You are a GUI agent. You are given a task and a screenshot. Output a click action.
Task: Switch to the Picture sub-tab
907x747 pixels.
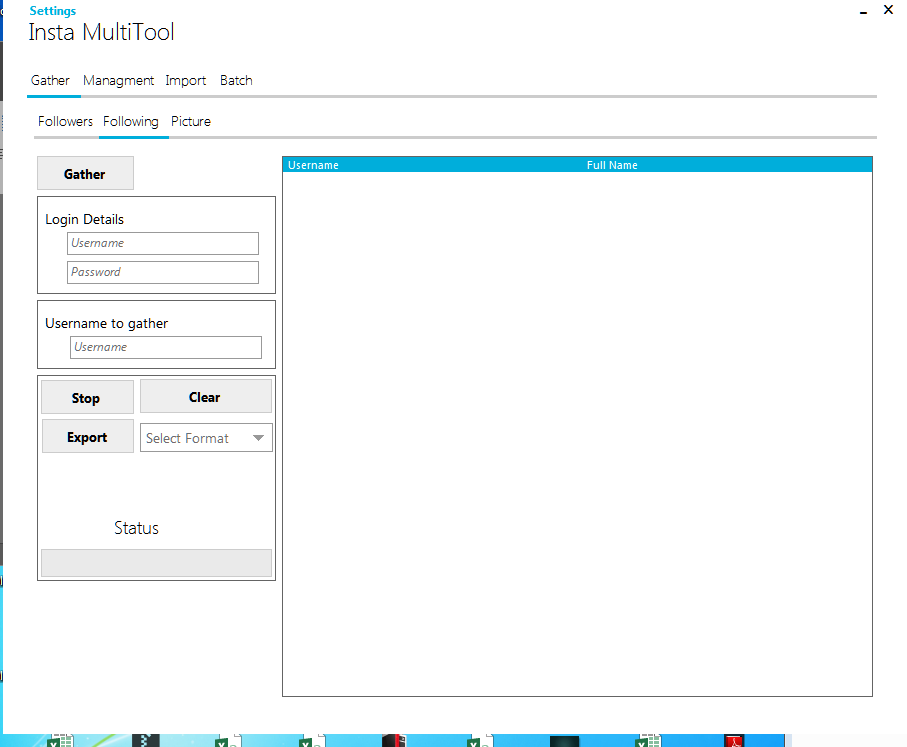[x=191, y=122]
